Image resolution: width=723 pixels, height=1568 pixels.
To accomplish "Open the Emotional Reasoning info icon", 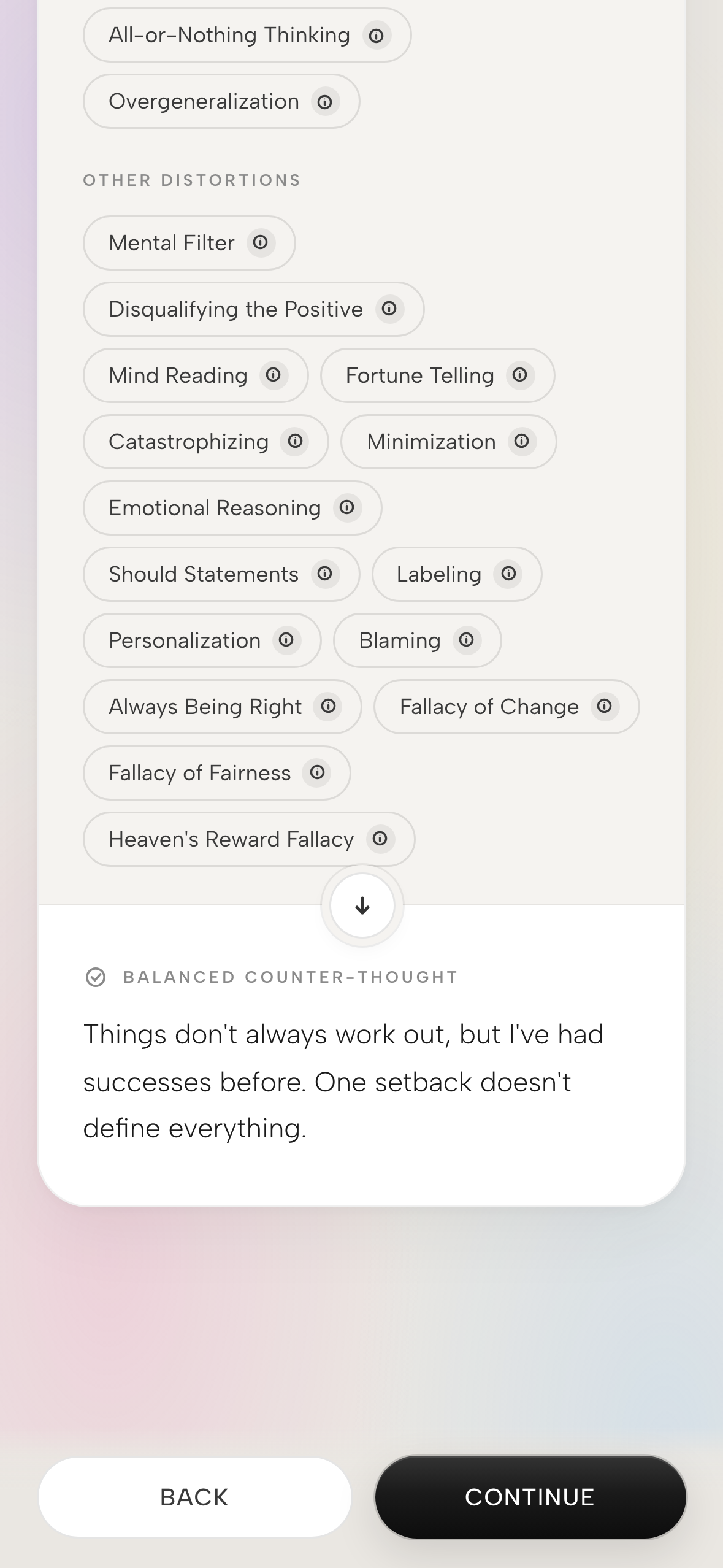I will 347,507.
